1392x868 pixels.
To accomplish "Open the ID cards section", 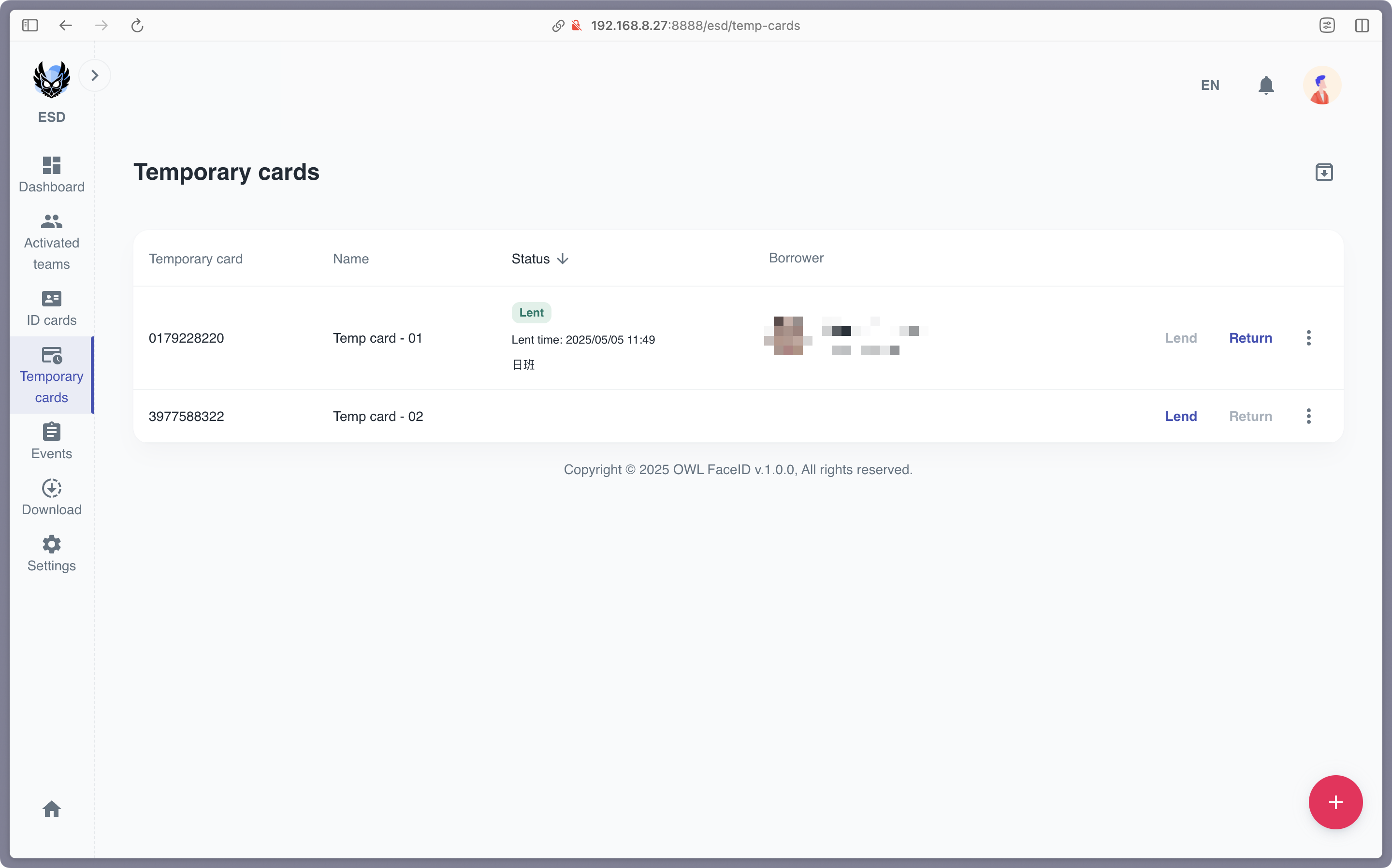I will click(x=51, y=308).
